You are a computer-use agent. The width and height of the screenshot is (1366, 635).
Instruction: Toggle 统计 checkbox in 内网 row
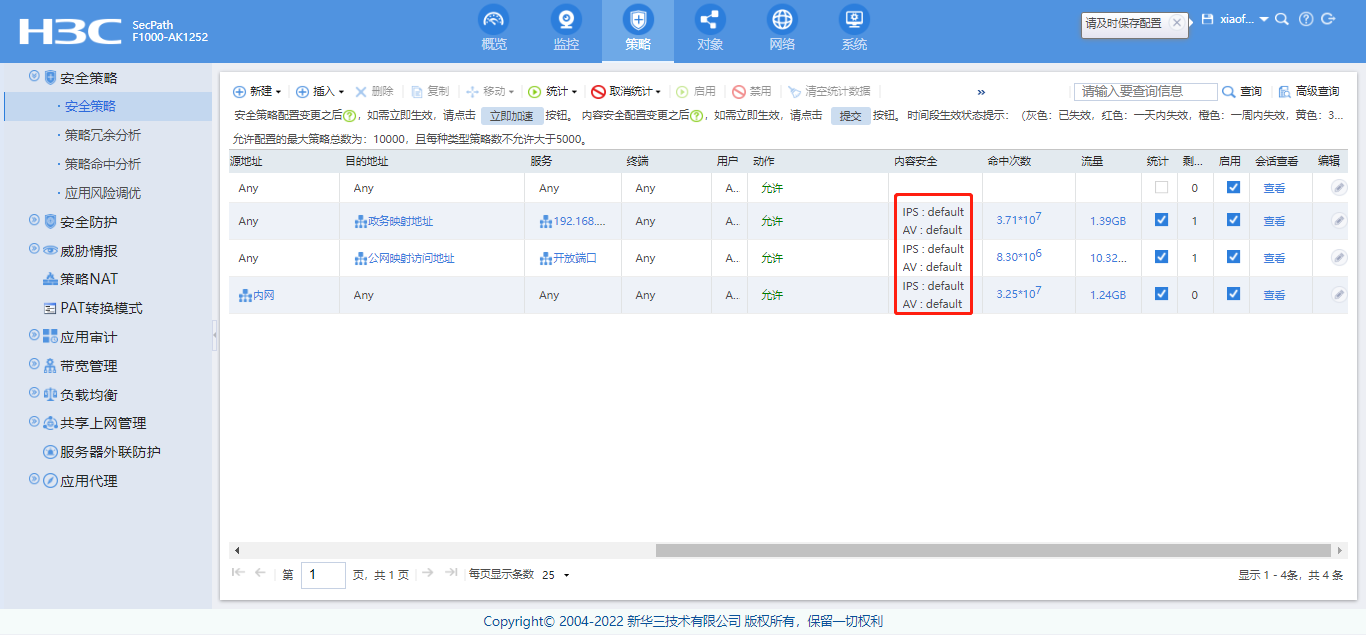click(1161, 294)
